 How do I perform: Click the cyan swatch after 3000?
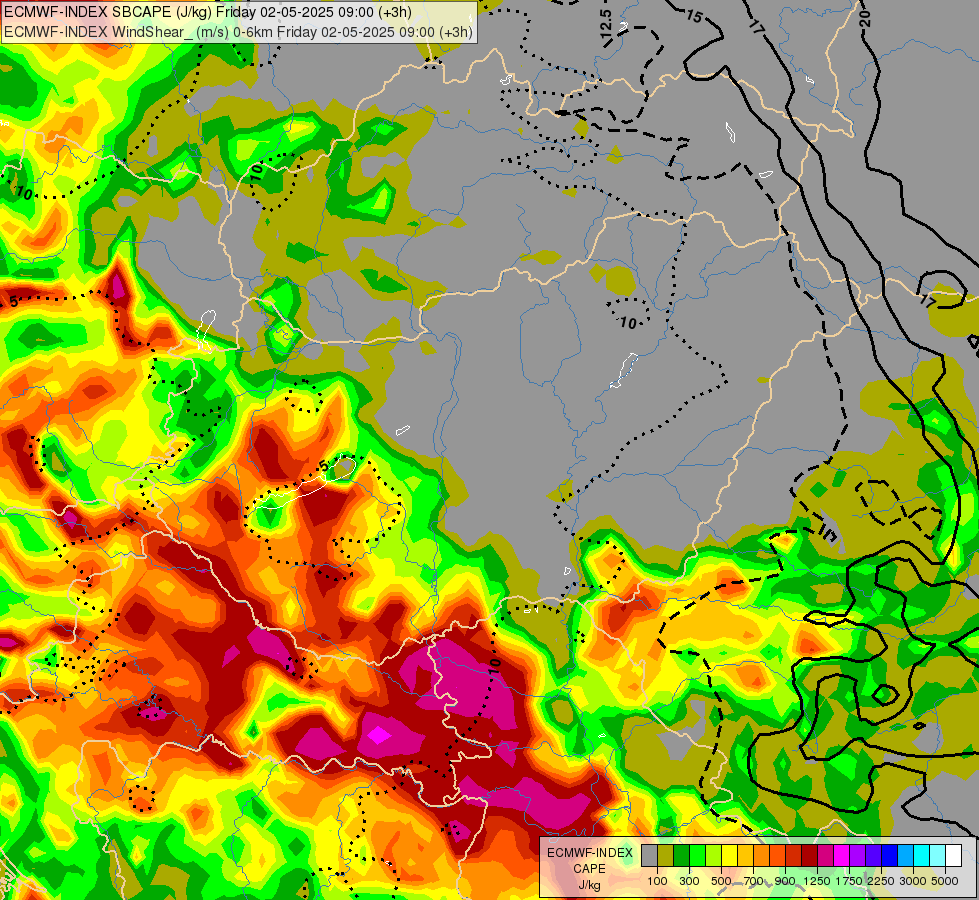coord(922,855)
